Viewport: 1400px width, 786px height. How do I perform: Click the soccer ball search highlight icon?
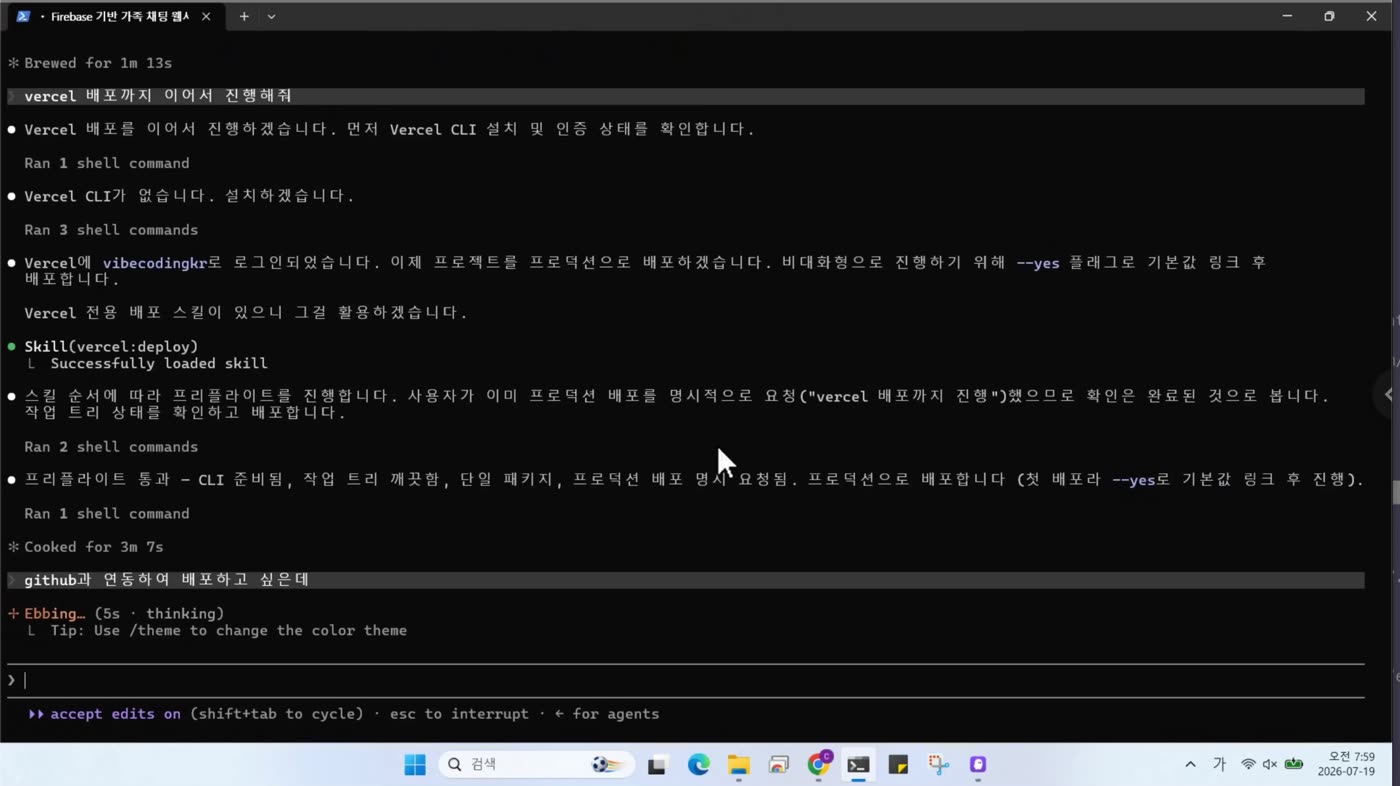[609, 765]
